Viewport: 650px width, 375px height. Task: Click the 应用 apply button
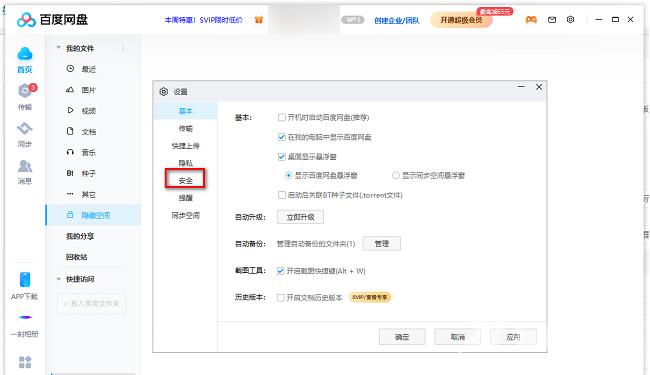click(x=513, y=337)
